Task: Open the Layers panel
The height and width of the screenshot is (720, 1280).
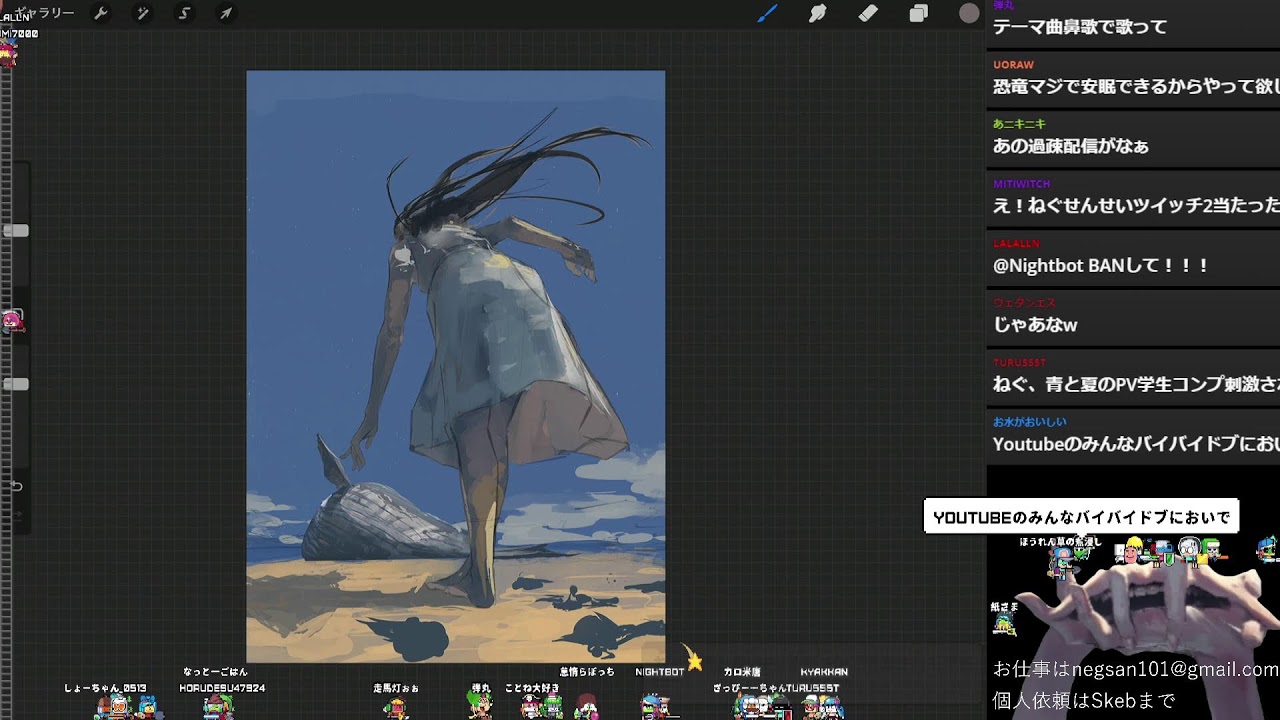Action: (918, 13)
